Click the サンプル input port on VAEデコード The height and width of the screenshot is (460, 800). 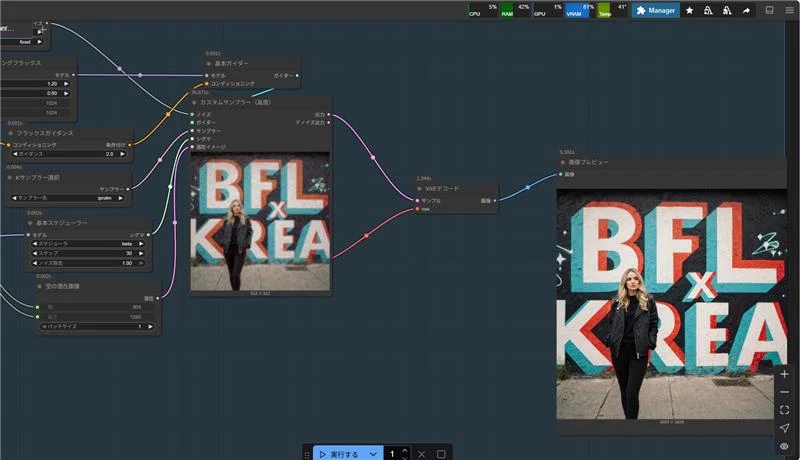pos(417,201)
